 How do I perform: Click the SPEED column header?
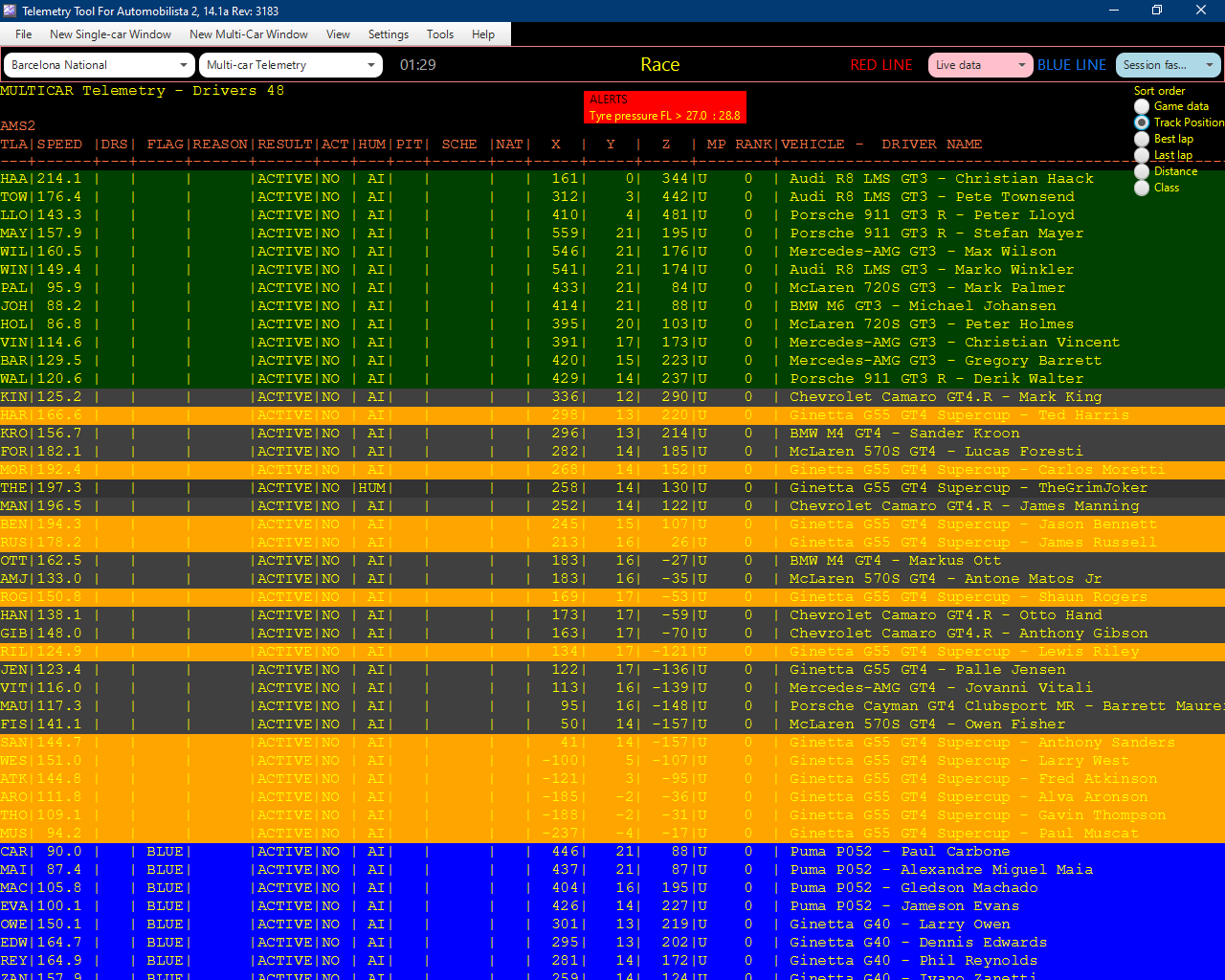pyautogui.click(x=59, y=145)
